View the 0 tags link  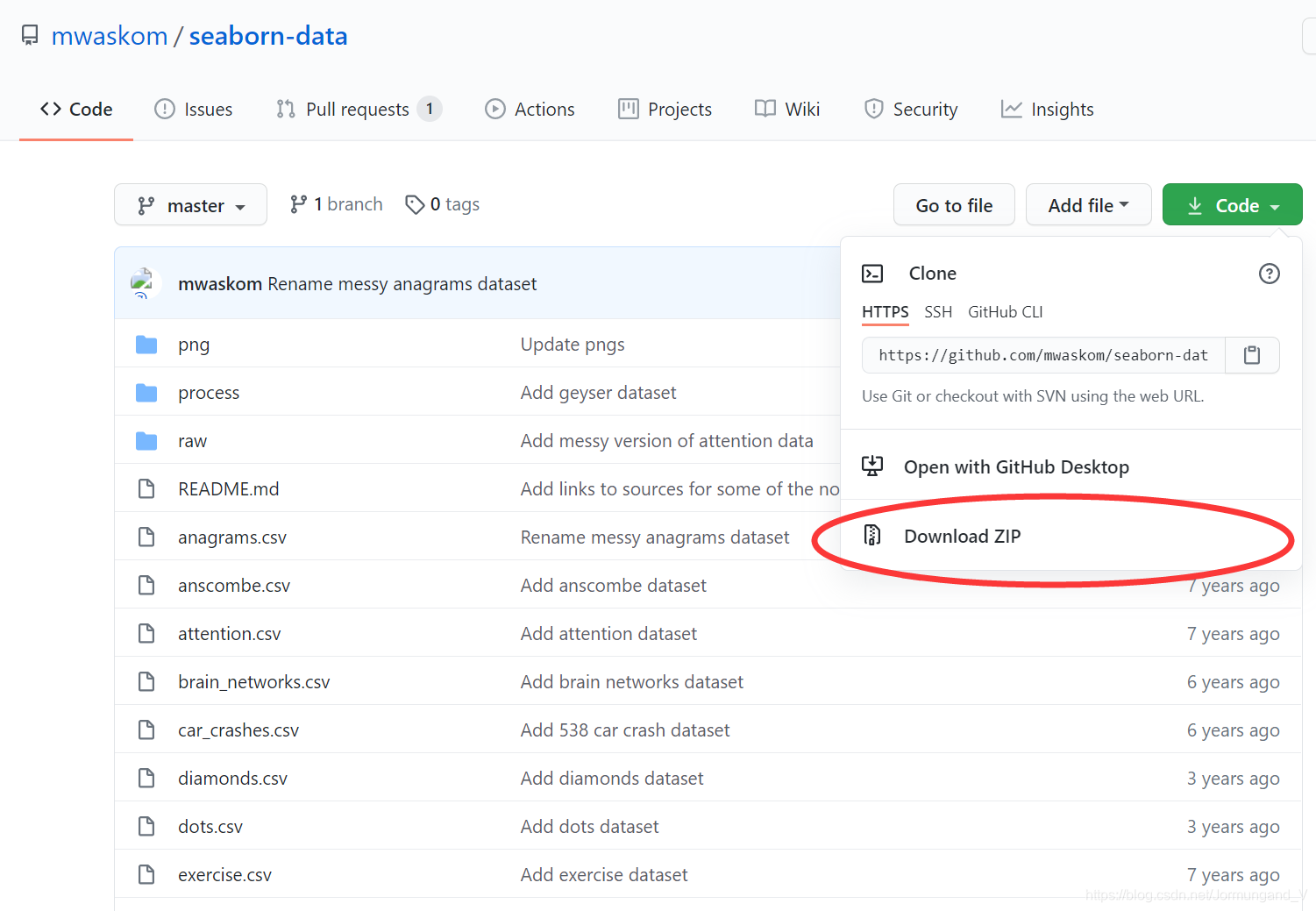(443, 204)
